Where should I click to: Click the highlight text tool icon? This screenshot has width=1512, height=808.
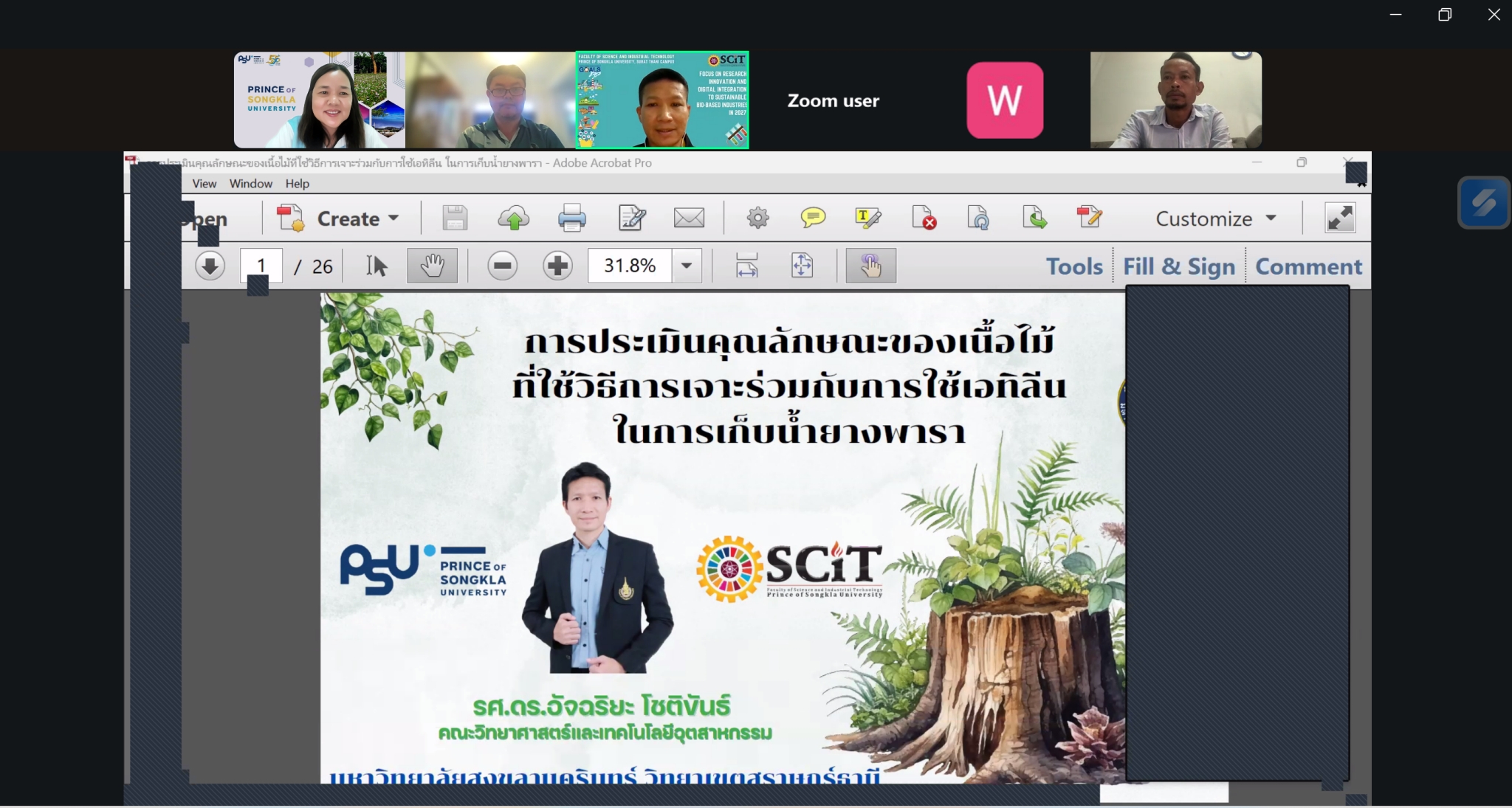click(867, 218)
